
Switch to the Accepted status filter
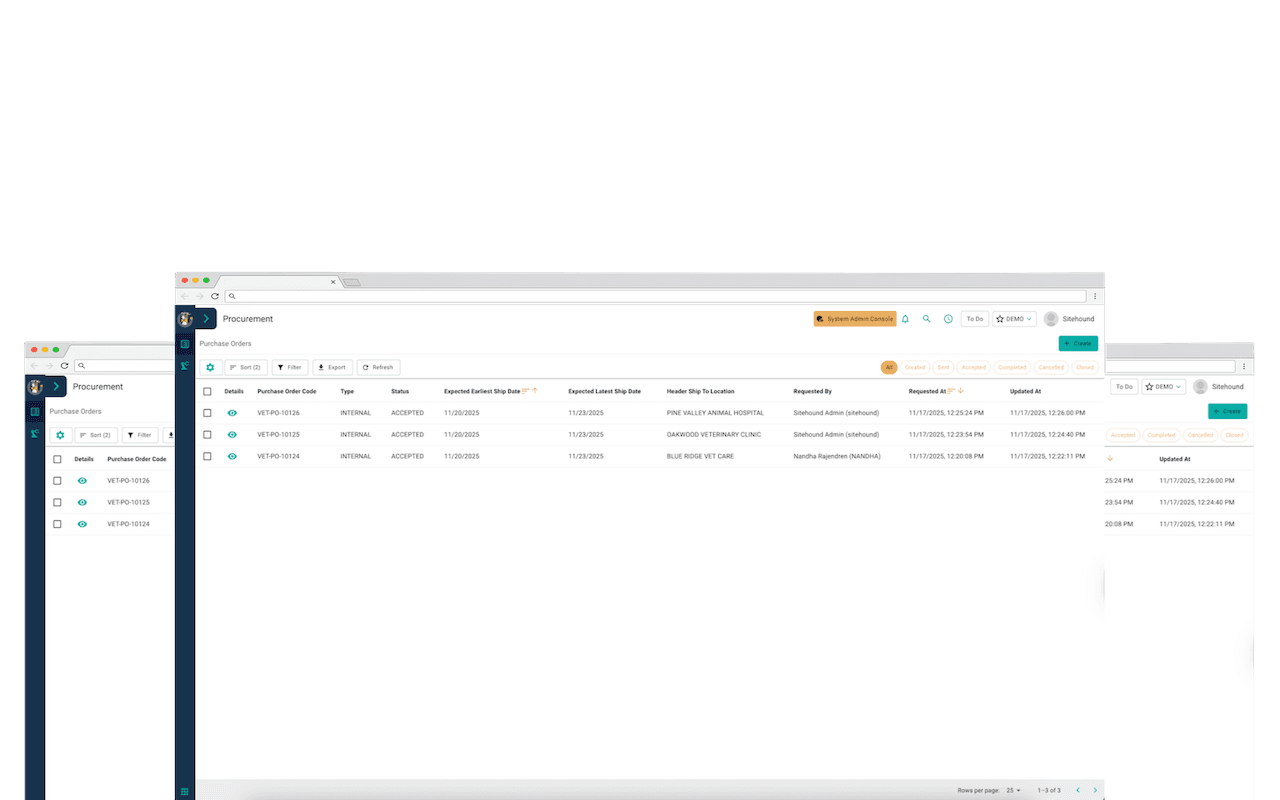(972, 367)
